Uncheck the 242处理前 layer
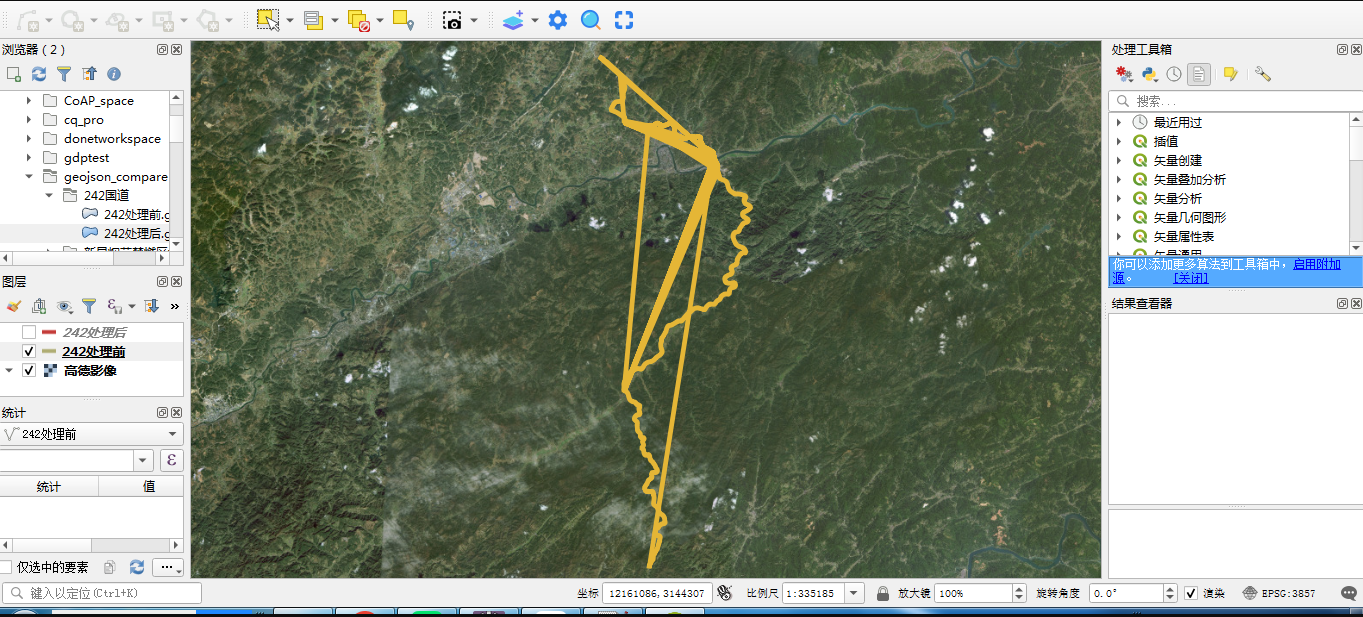1363x617 pixels. tap(29, 351)
